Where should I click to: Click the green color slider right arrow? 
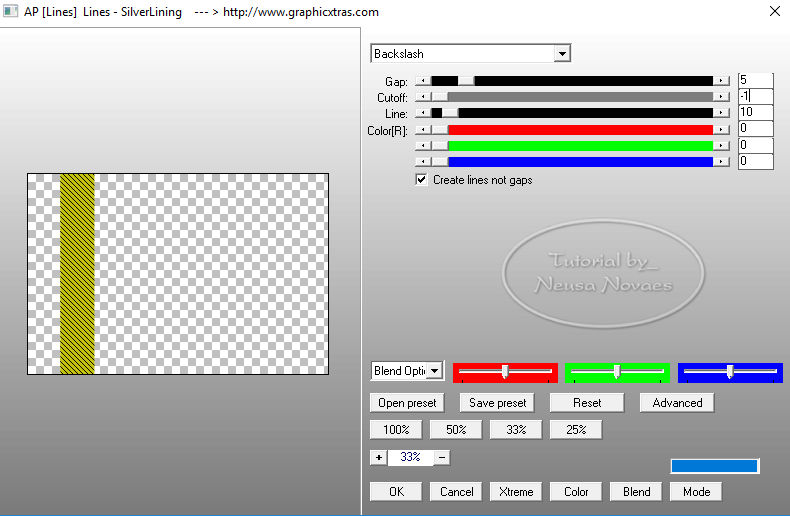(721, 146)
